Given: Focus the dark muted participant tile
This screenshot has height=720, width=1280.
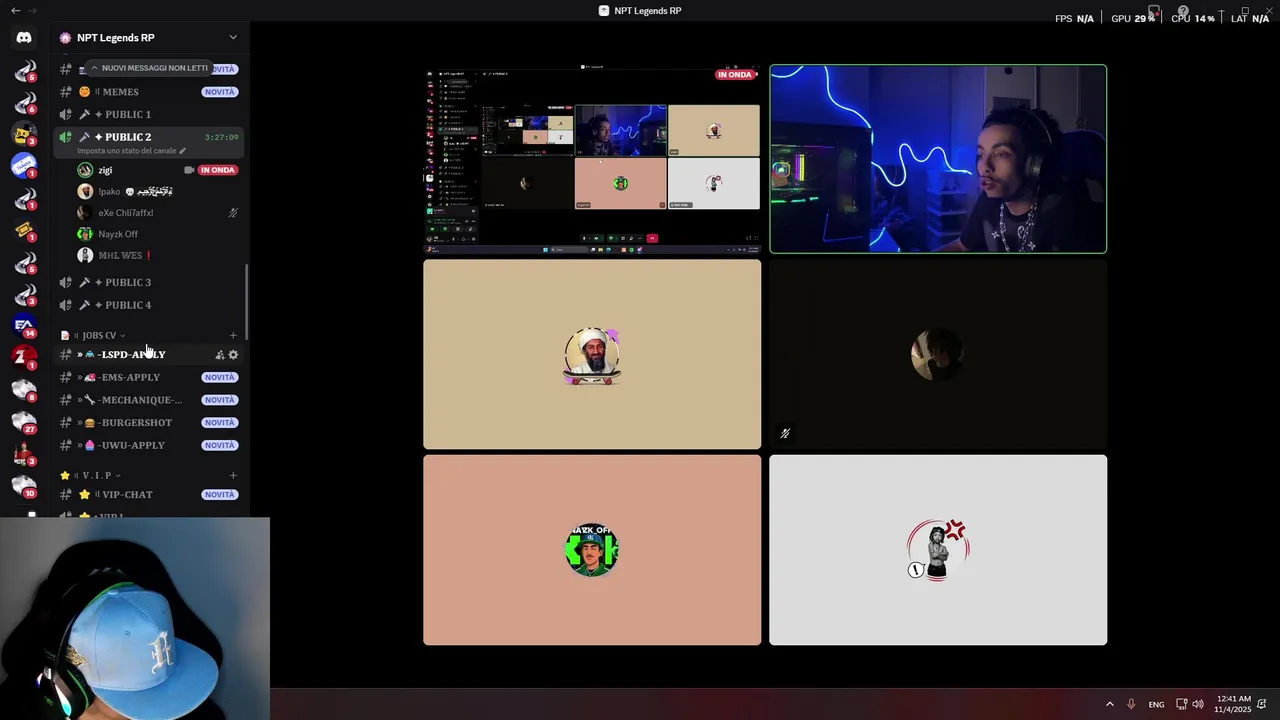Looking at the screenshot, I should tap(938, 354).
